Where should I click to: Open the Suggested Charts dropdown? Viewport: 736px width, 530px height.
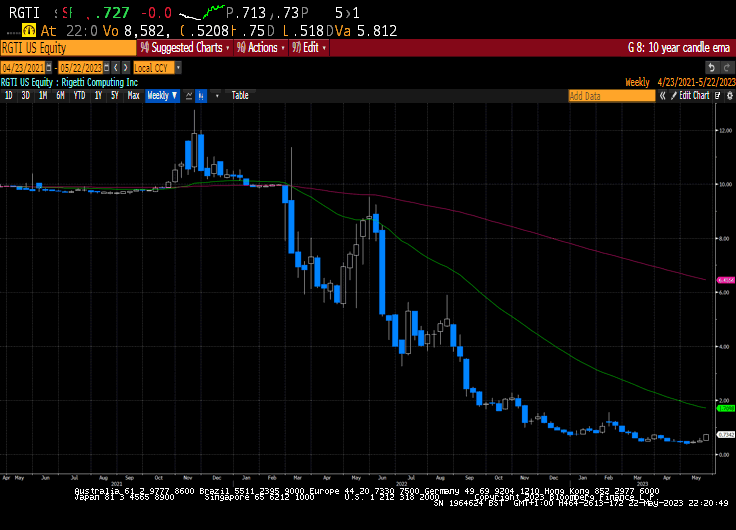click(x=186, y=48)
